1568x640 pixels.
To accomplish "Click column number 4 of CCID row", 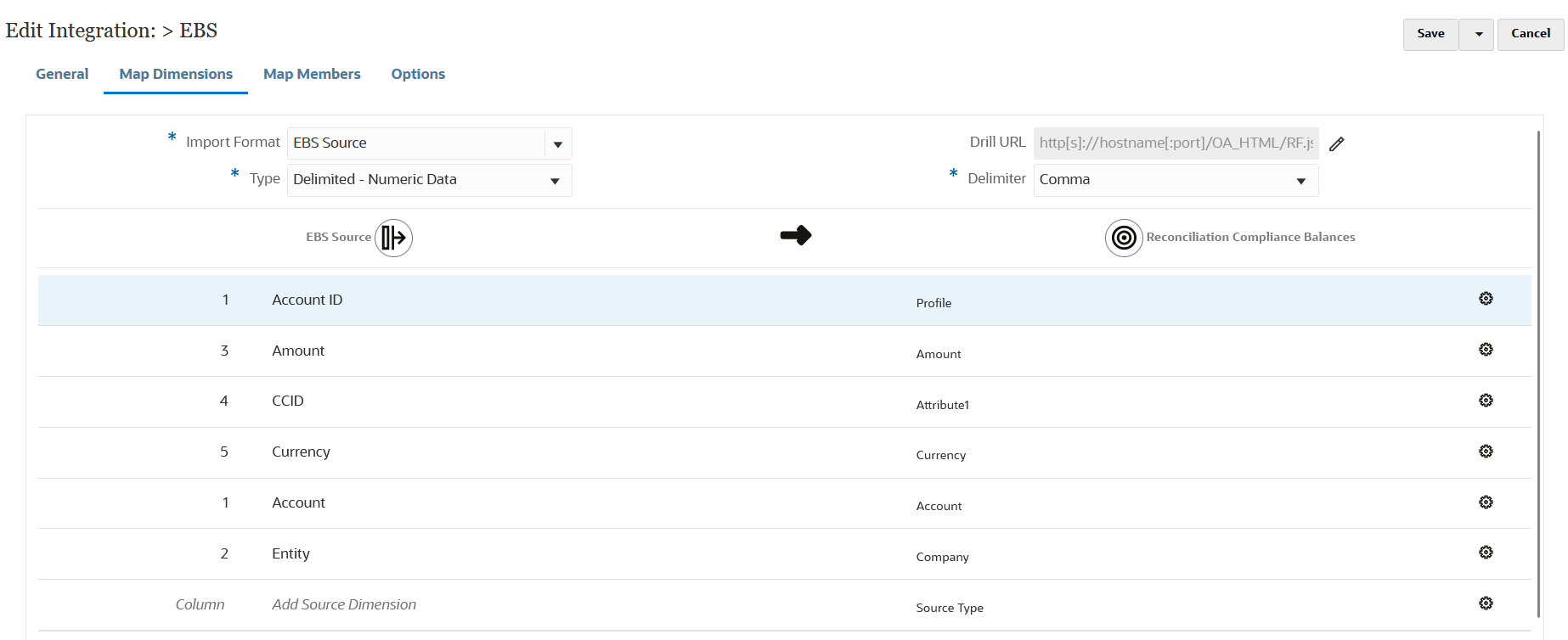I will [x=224, y=401].
